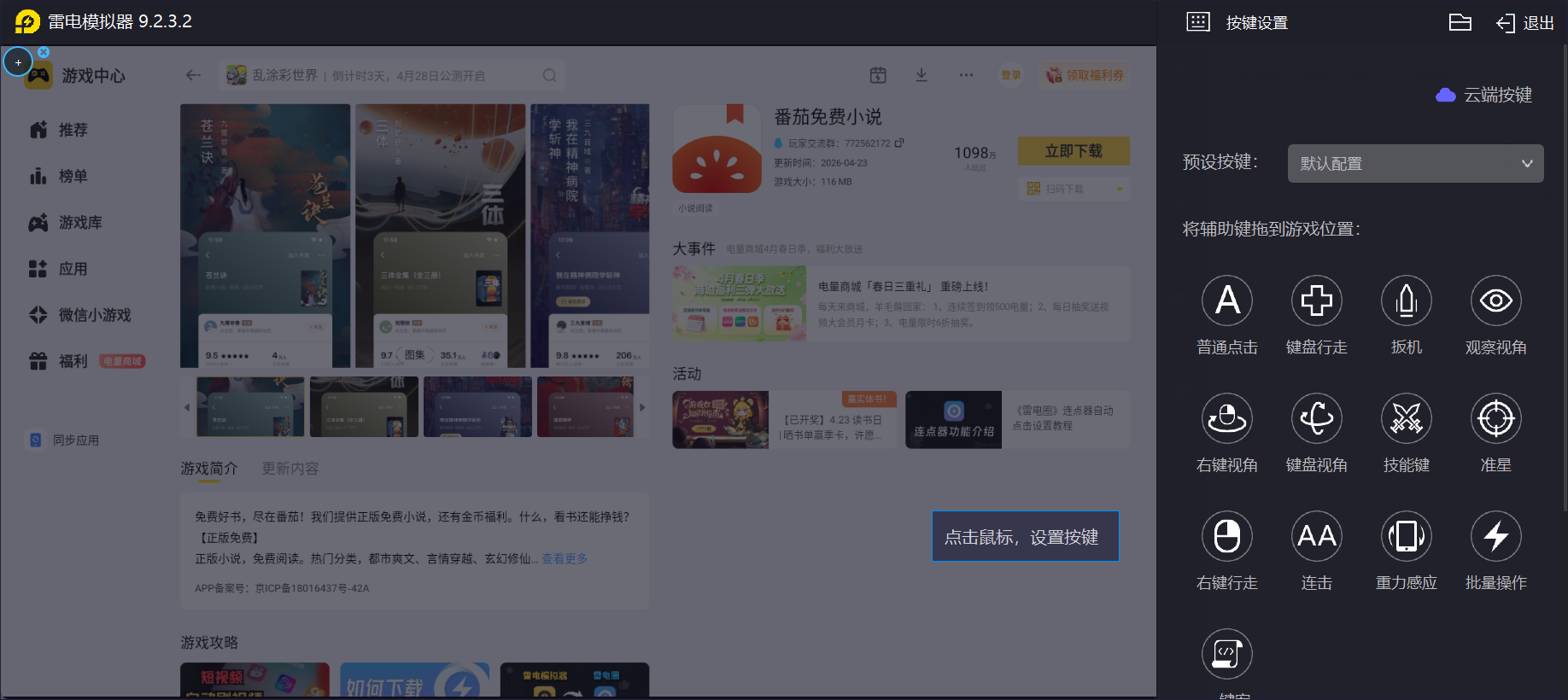Switch to the 游戏简介 tab
1568x700 pixels.
click(209, 469)
